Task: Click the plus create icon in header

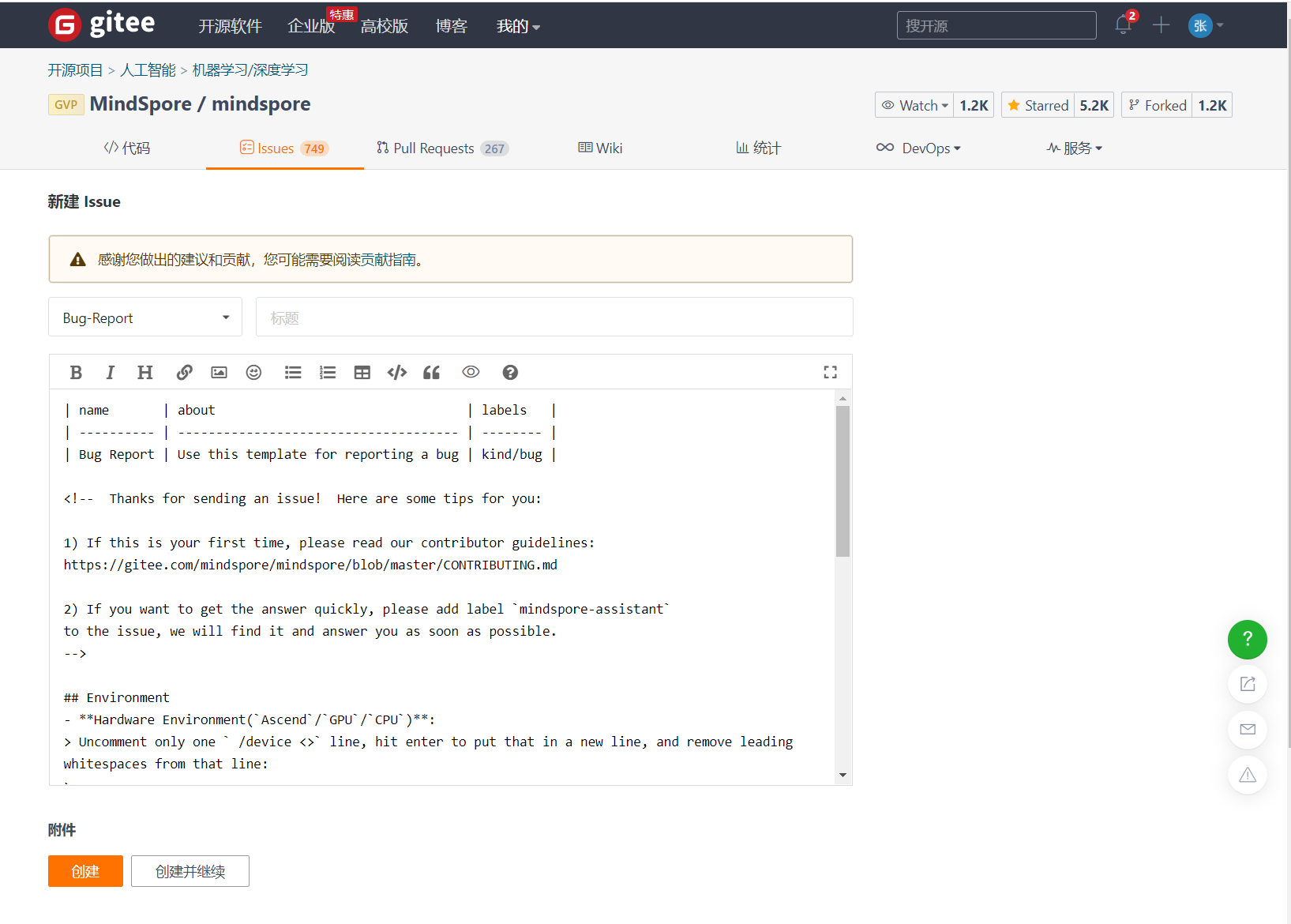Action: click(1161, 25)
